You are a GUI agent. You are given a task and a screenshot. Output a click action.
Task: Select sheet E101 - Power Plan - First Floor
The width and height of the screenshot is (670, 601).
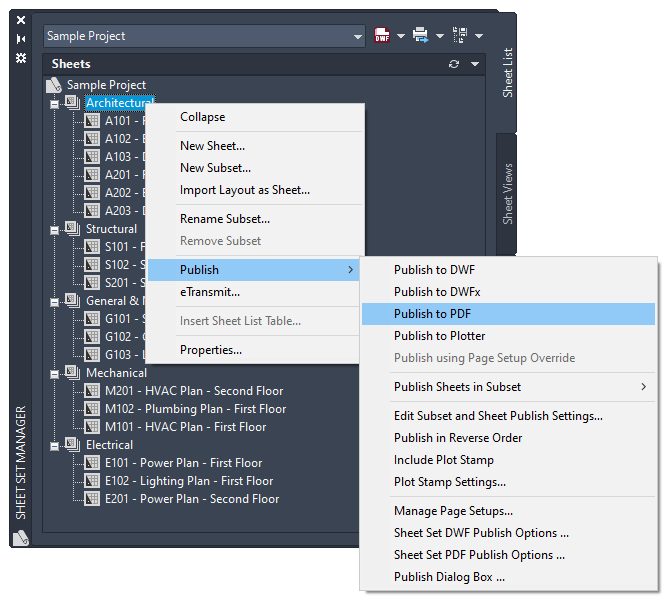[x=183, y=463]
